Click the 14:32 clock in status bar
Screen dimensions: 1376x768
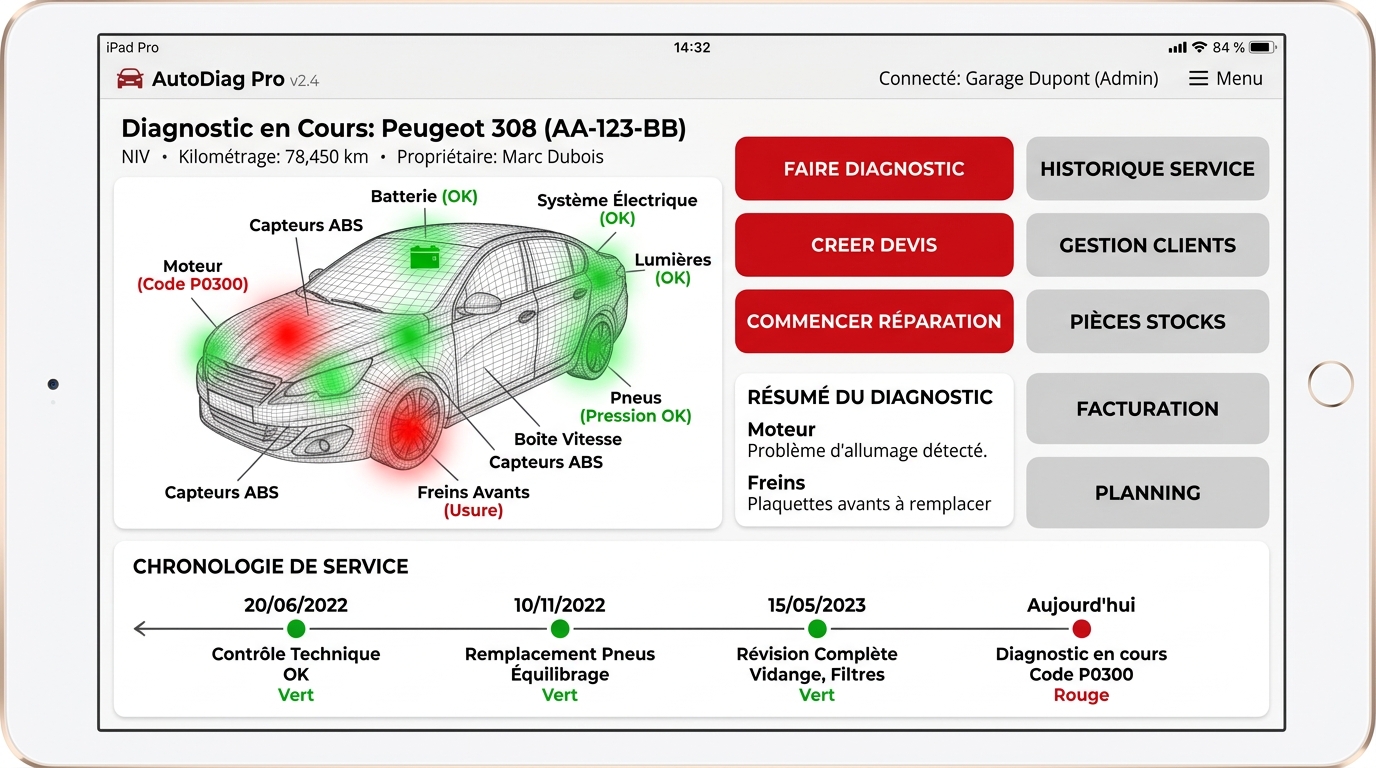tap(692, 47)
